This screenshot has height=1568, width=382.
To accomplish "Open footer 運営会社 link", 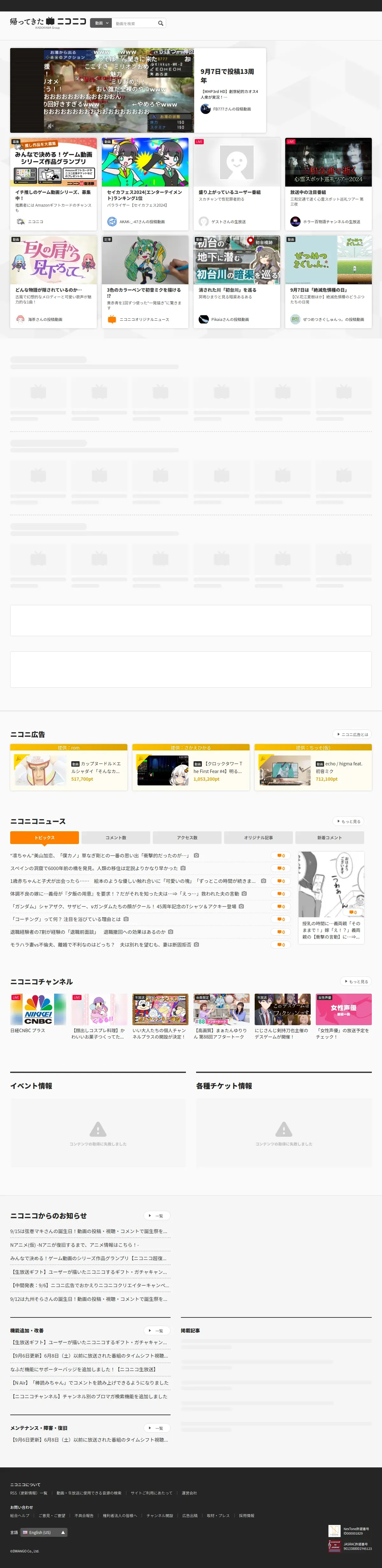I will click(x=189, y=1493).
